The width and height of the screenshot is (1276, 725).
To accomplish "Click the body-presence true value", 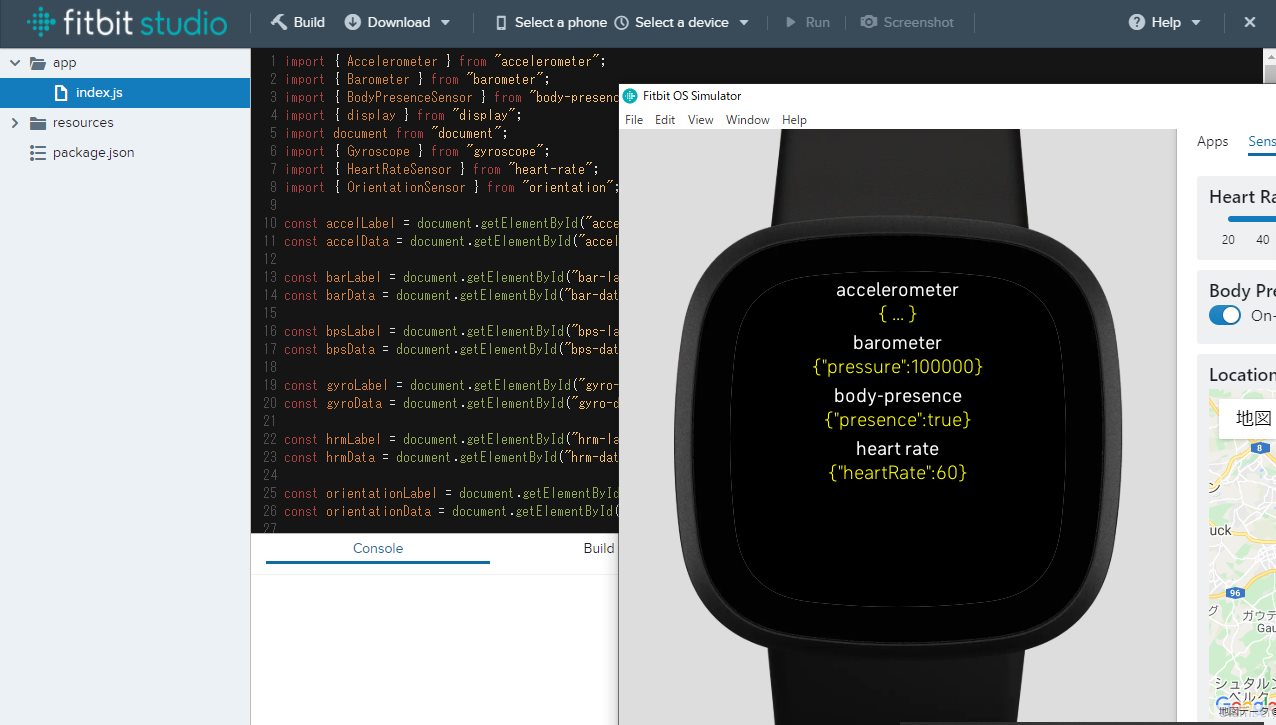I will click(898, 420).
